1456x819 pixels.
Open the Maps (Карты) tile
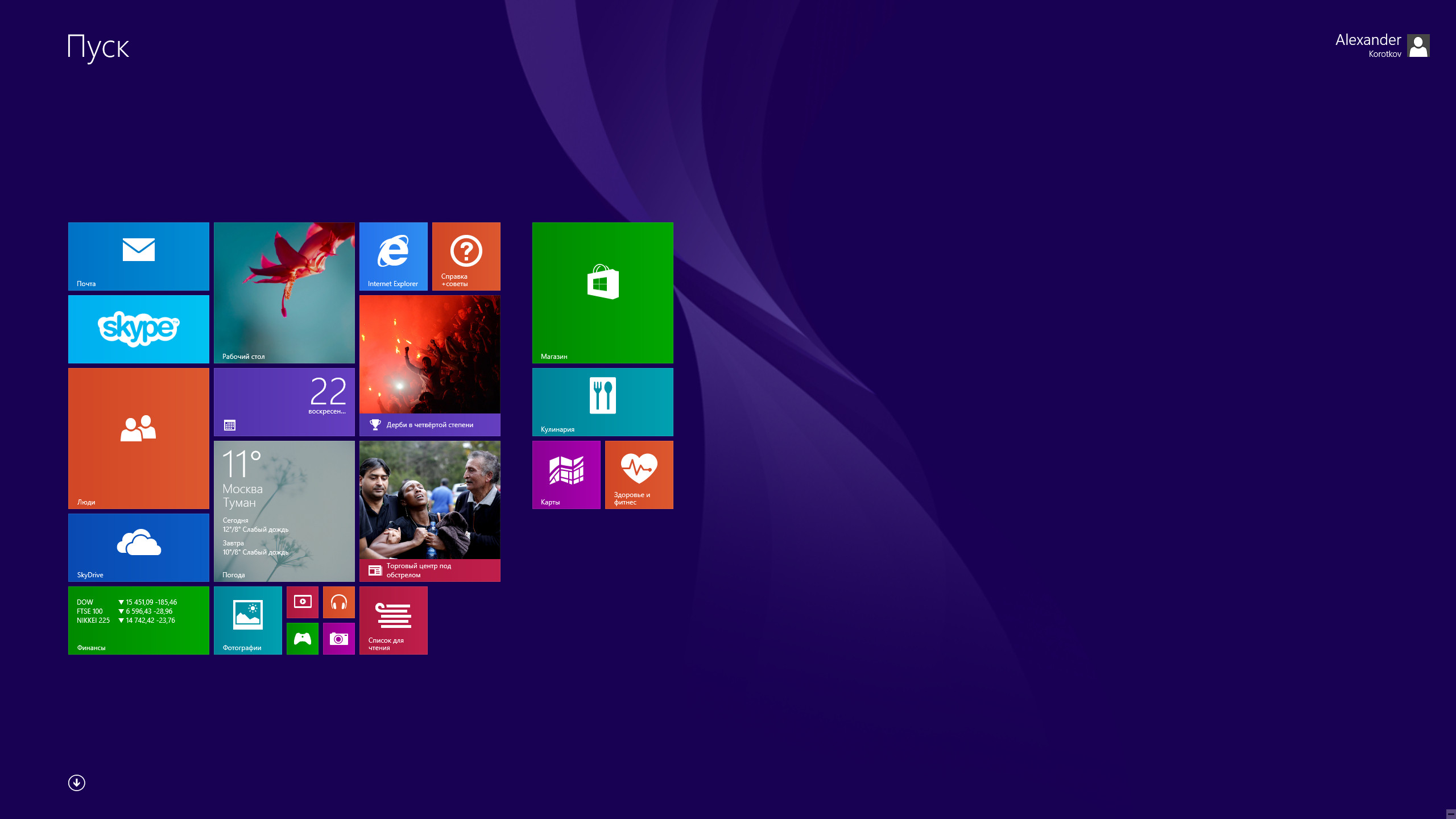566,474
